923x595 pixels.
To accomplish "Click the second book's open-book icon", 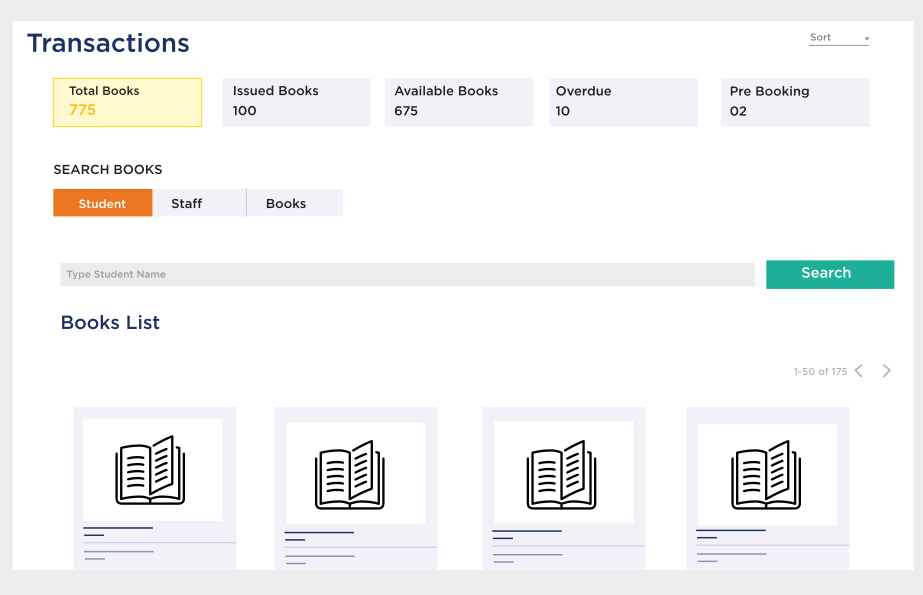I will click(x=350, y=474).
